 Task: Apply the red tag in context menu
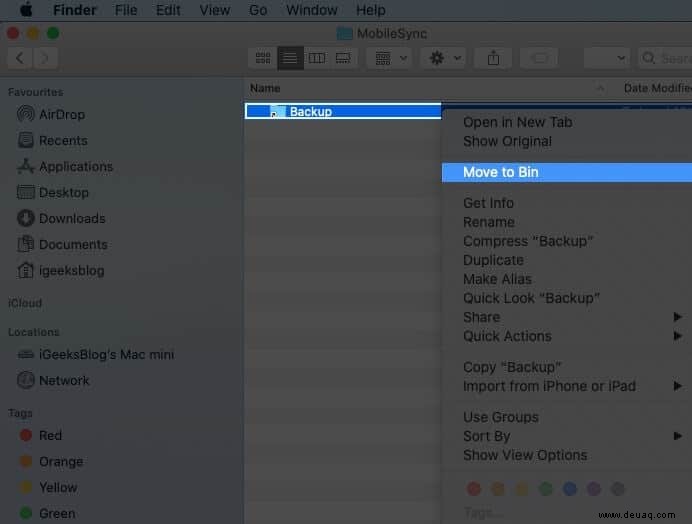coord(474,489)
